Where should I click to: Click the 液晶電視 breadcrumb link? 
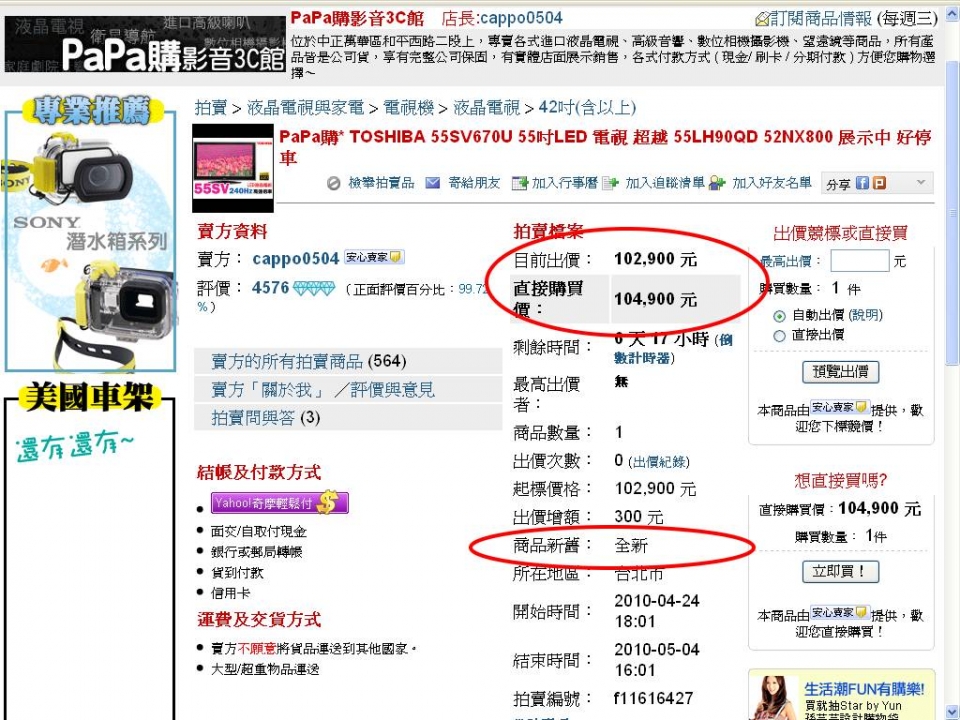click(x=486, y=108)
